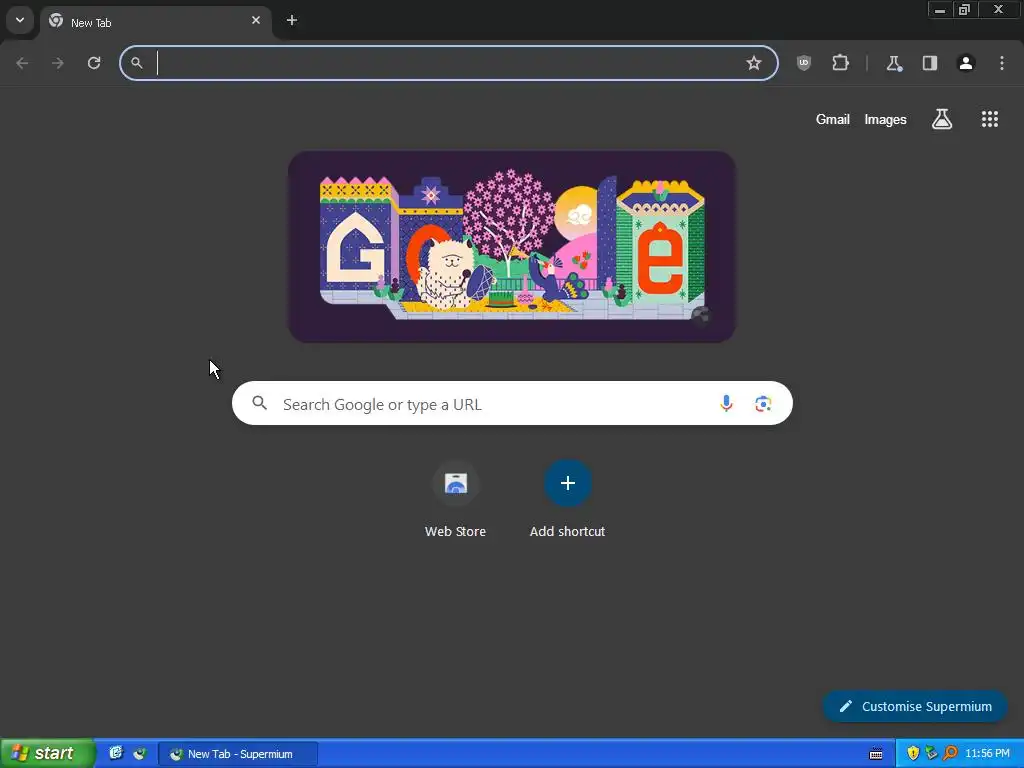Launch Supermium from quick launch
The image size is (1024, 768).
[x=140, y=753]
